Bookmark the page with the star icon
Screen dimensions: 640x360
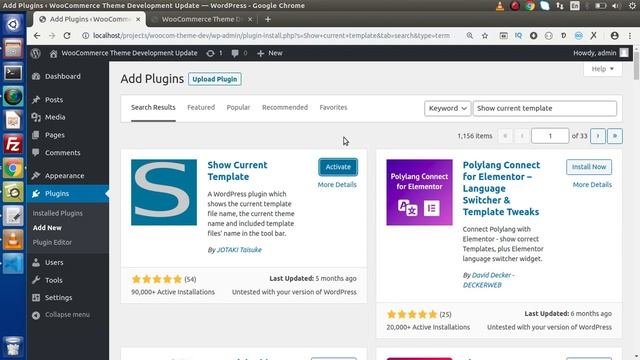click(485, 36)
